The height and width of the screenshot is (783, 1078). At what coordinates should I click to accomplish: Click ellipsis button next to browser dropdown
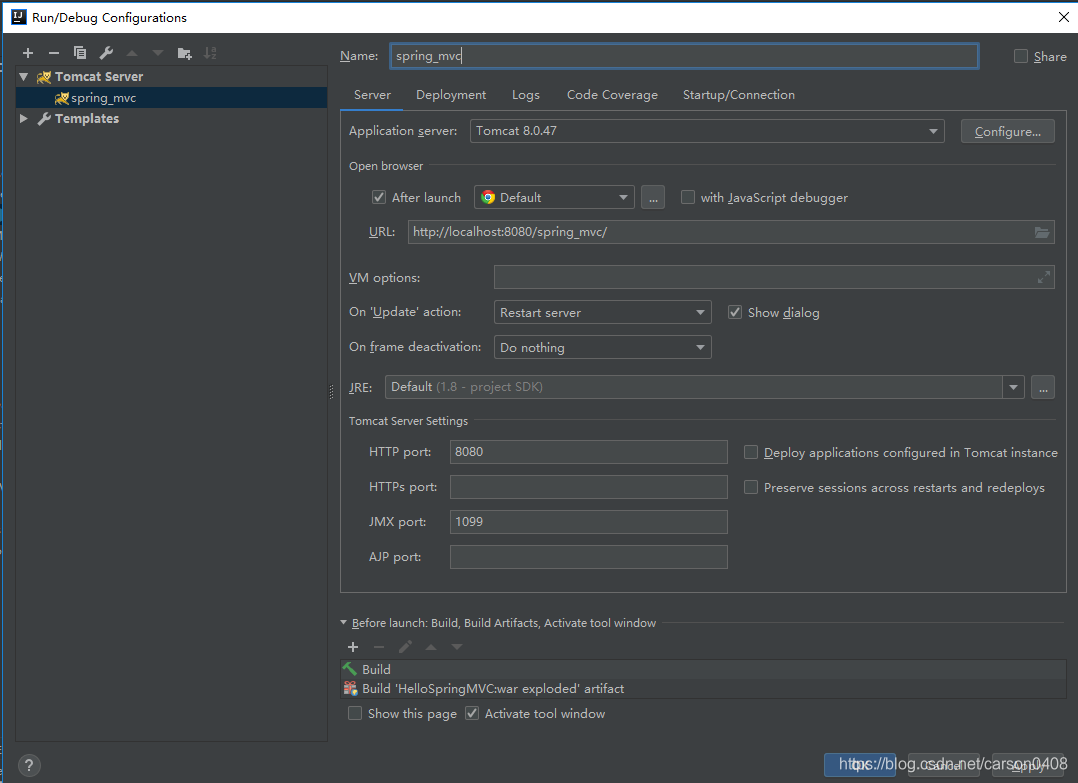click(x=653, y=197)
